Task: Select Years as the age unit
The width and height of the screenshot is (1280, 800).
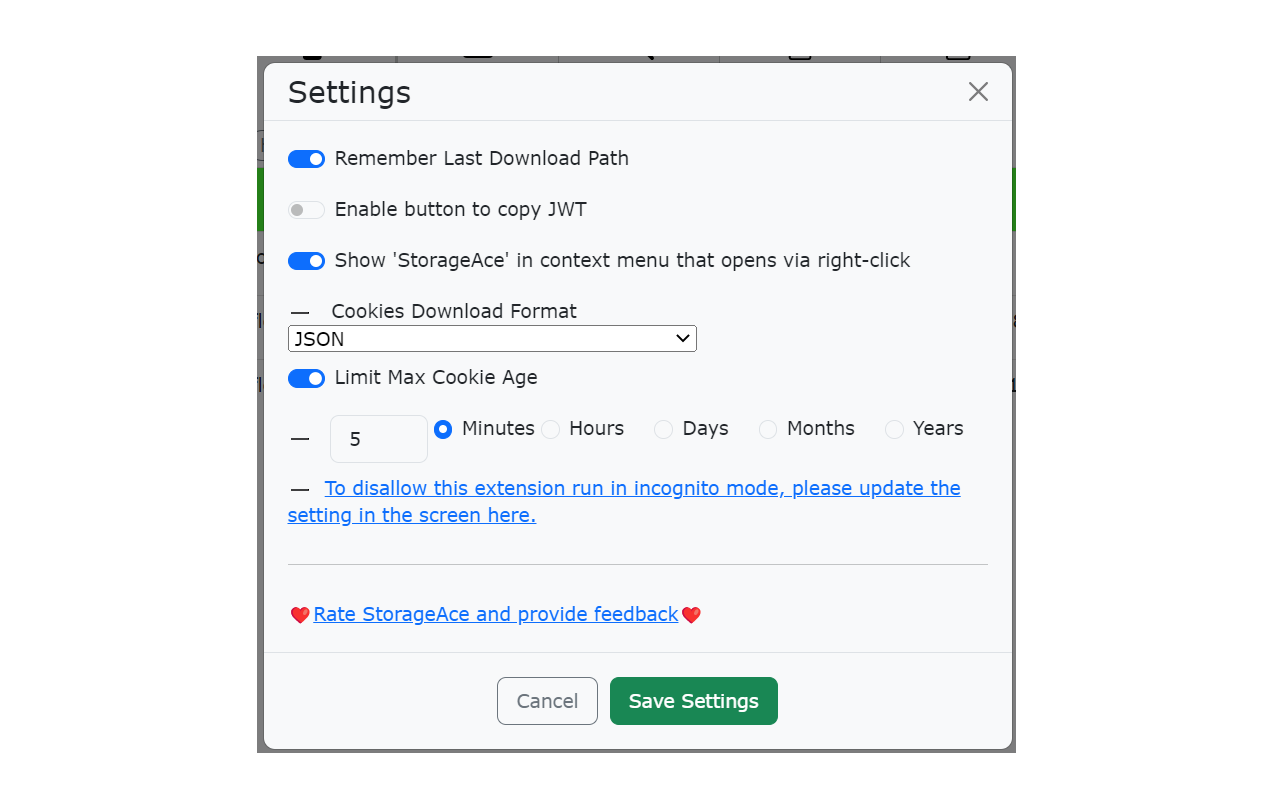Action: point(894,429)
